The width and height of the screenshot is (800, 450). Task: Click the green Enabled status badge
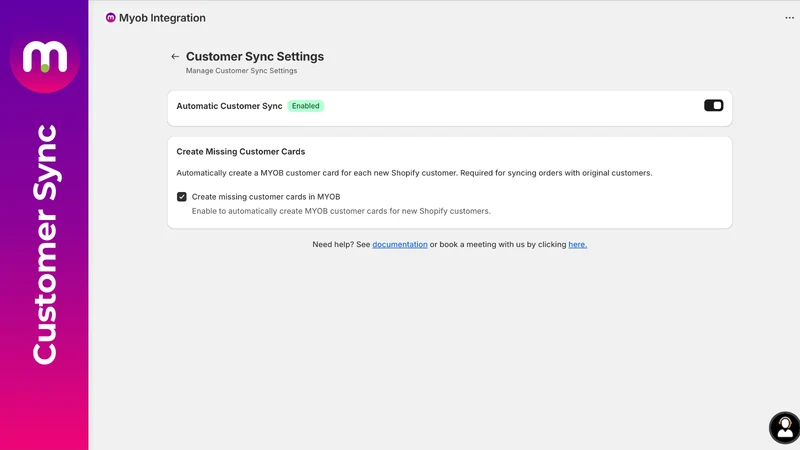click(x=306, y=106)
